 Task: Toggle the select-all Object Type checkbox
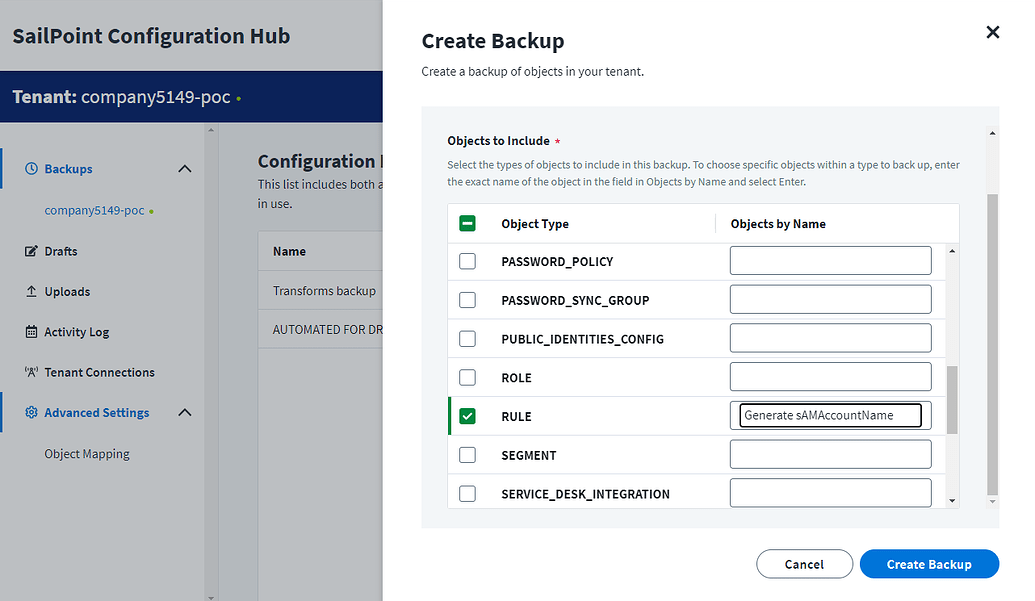tap(467, 223)
